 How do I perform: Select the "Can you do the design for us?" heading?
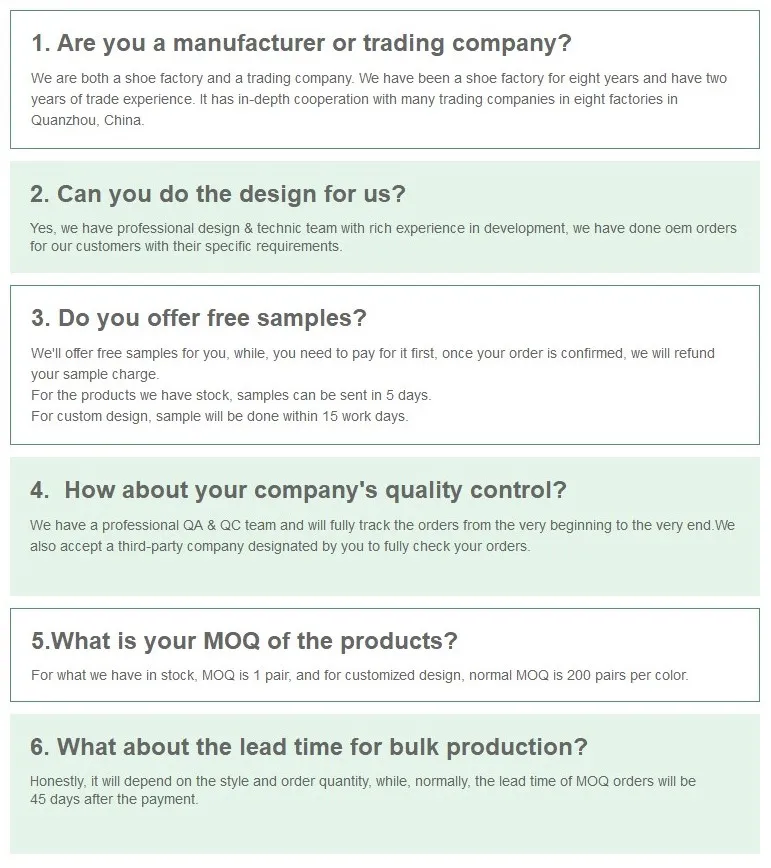tap(218, 194)
